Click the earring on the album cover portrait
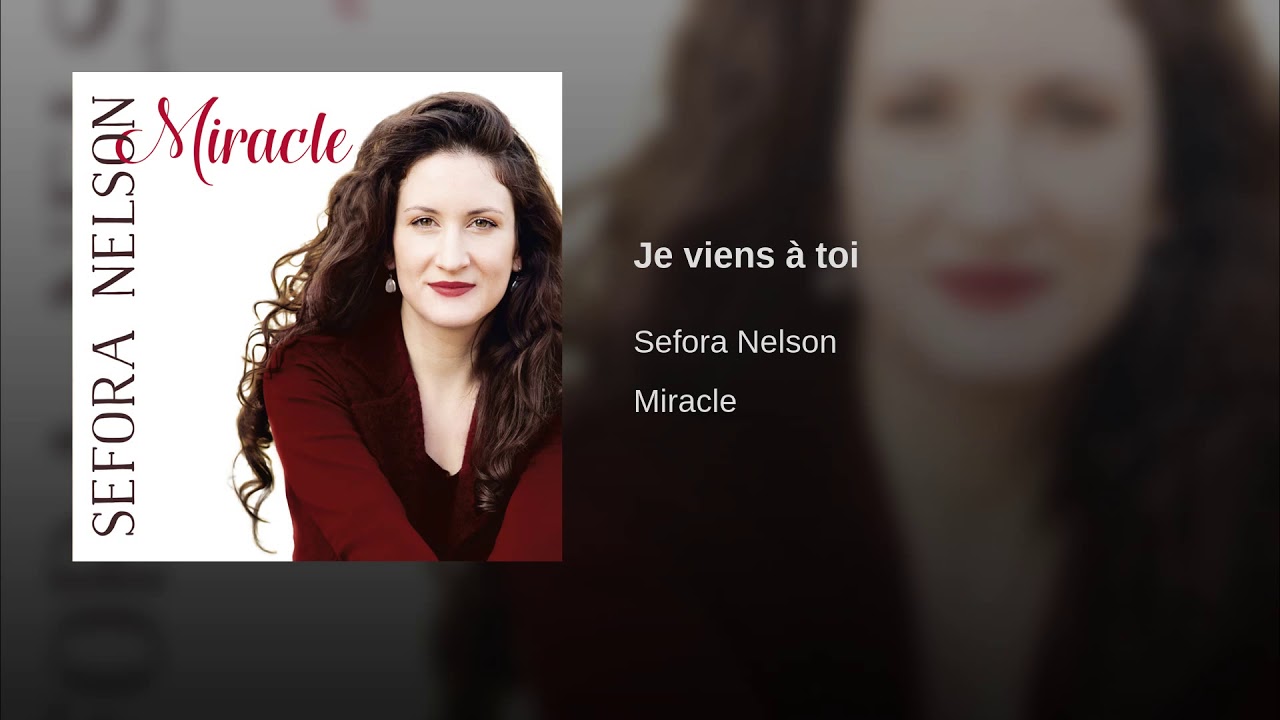This screenshot has height=720, width=1280. click(x=391, y=283)
